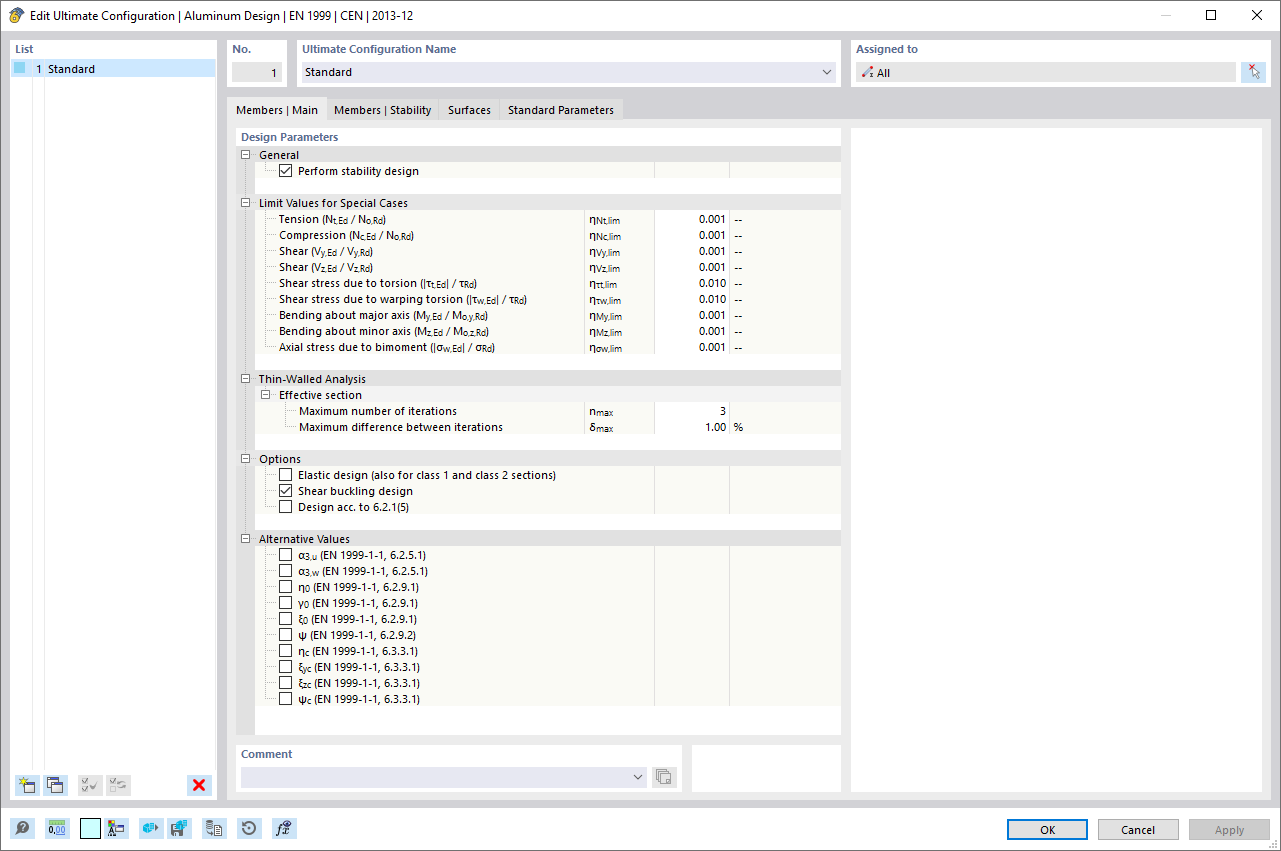Open the Comment dropdown
1281x851 pixels.
tap(637, 776)
